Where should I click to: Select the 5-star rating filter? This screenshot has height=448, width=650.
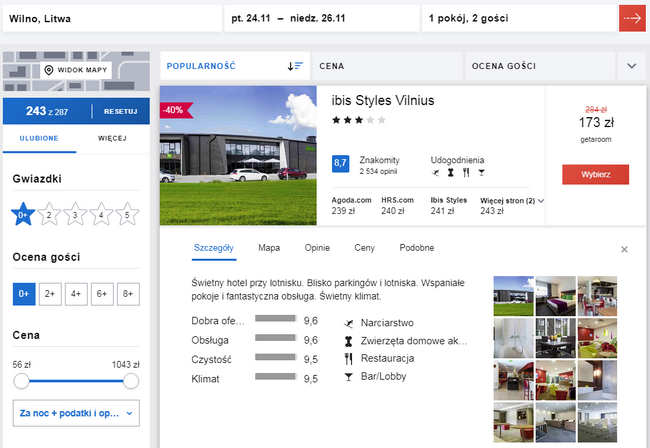(127, 213)
